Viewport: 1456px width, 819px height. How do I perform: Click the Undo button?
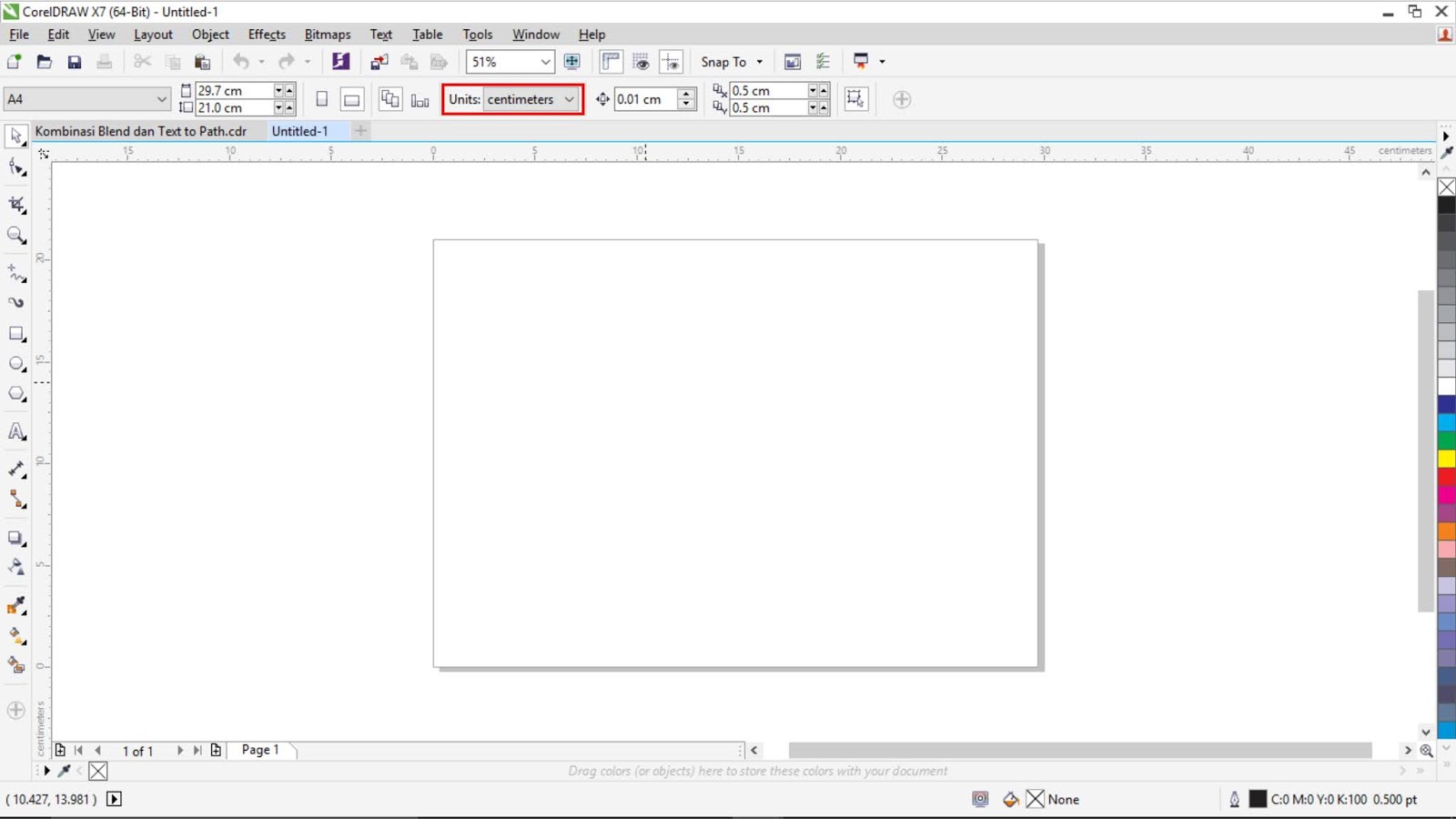(241, 61)
